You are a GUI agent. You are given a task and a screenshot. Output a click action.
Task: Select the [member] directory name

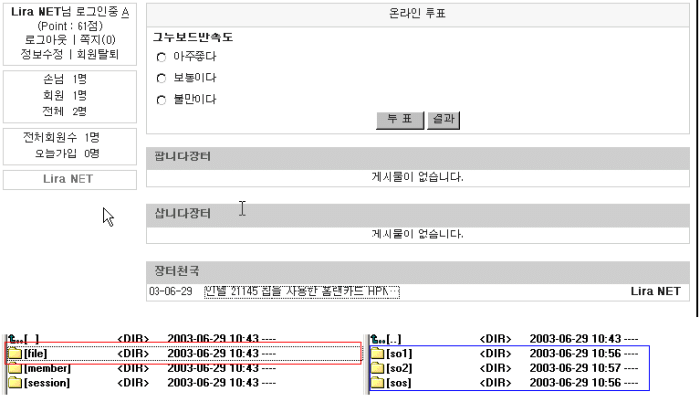point(47,368)
